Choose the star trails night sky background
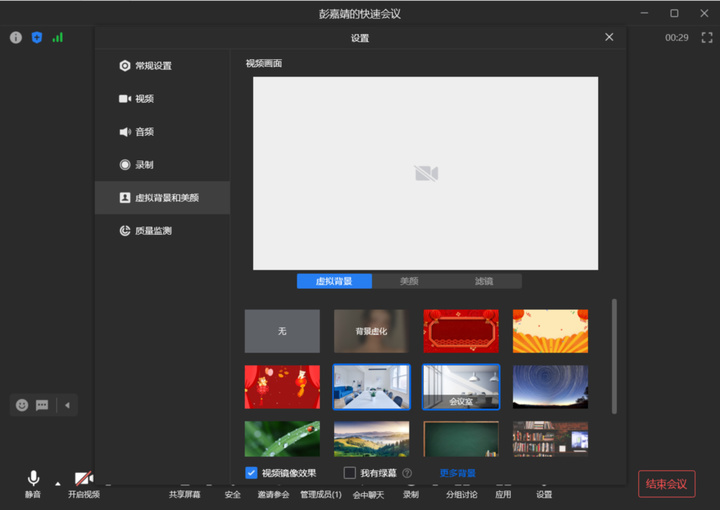720x510 pixels. 550,387
